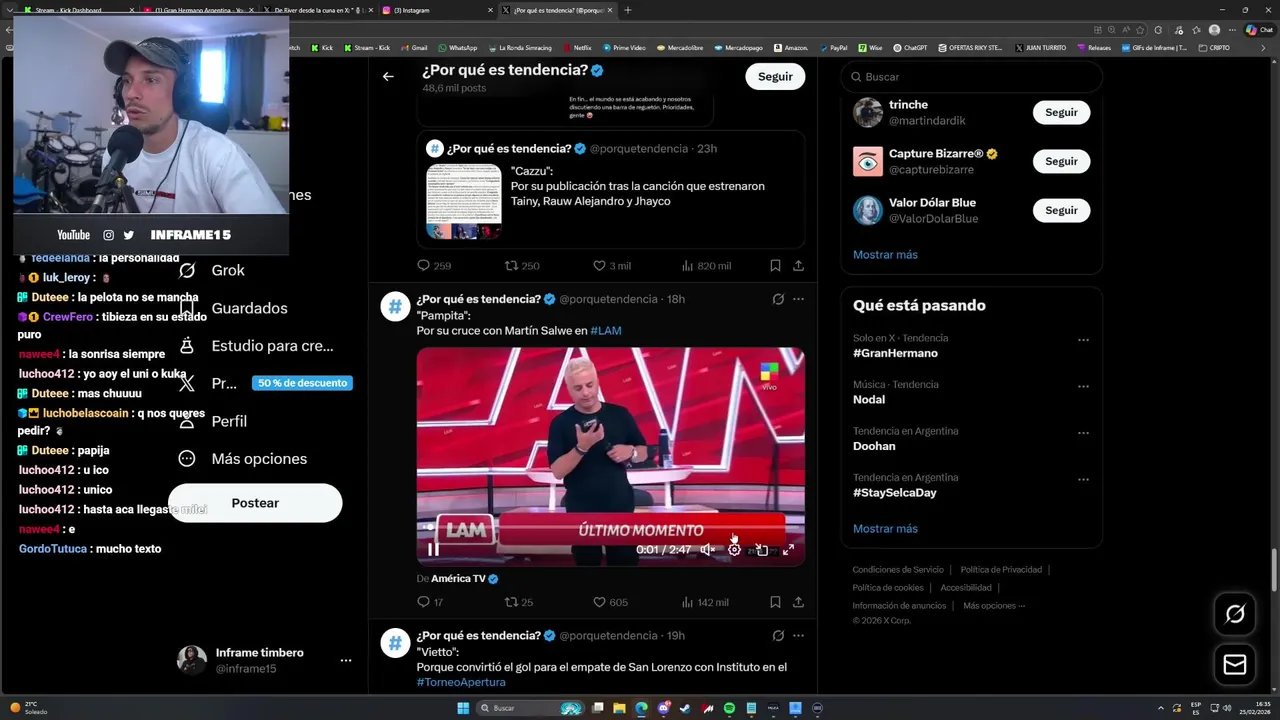Open options menu for Nodal trend

tap(1083, 387)
